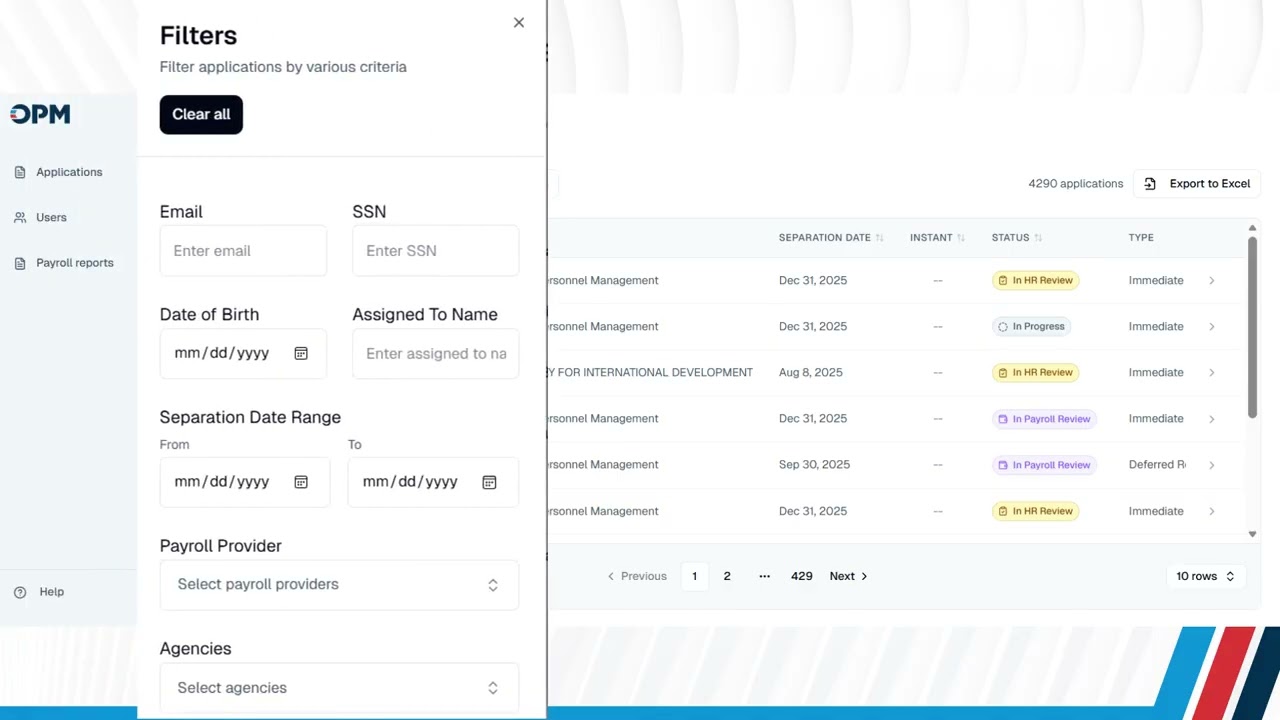Viewport: 1280px width, 720px height.
Task: Click the table scrollbar down arrow
Action: (1252, 535)
